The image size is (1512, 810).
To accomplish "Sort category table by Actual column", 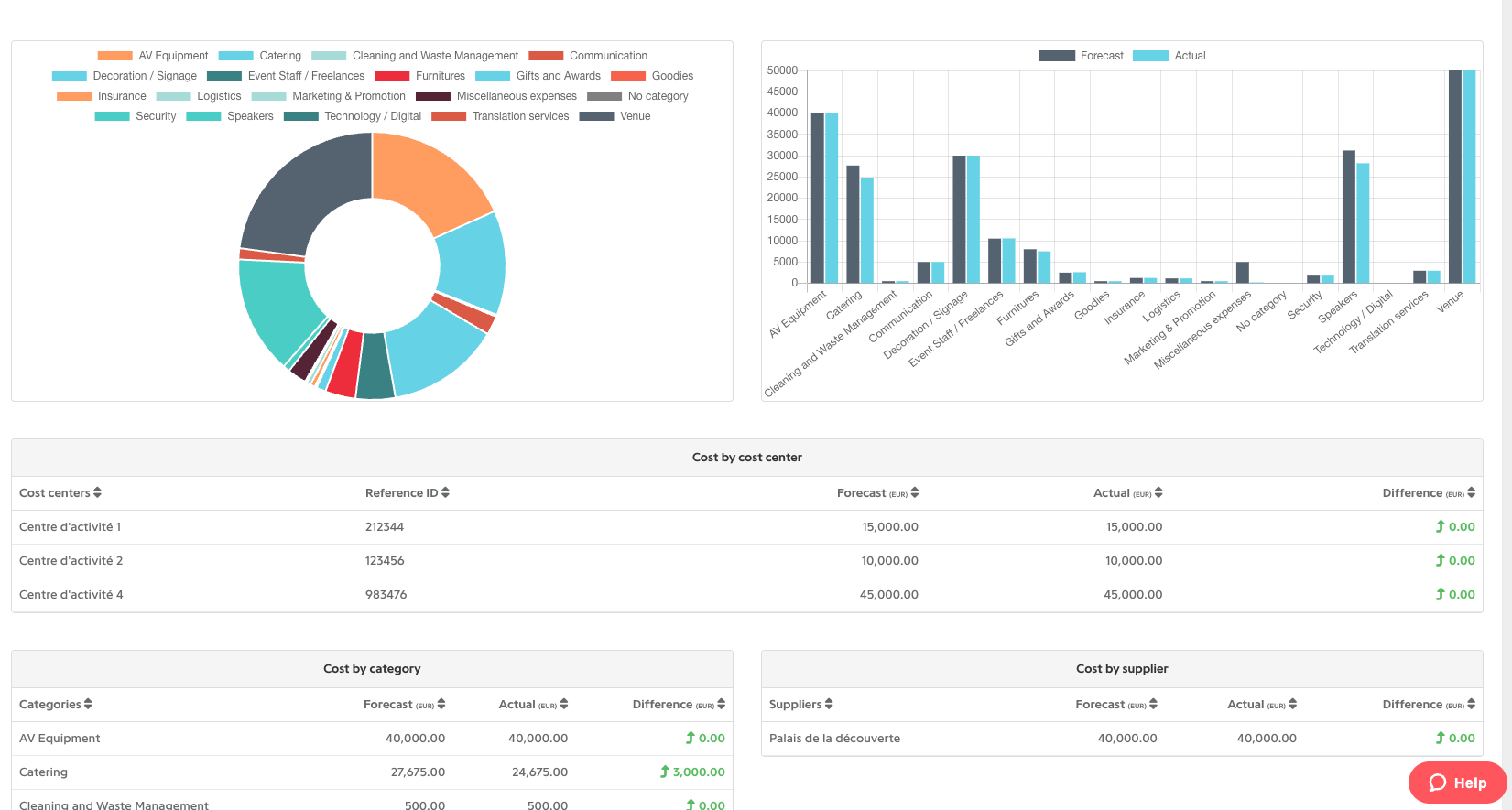I will tap(564, 704).
